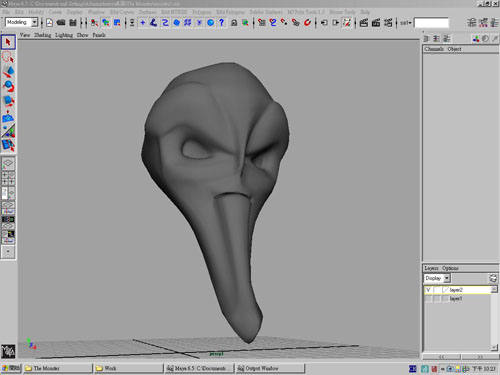Toggle joints selection mask icon
This screenshot has height=375, width=500.
[154, 23]
